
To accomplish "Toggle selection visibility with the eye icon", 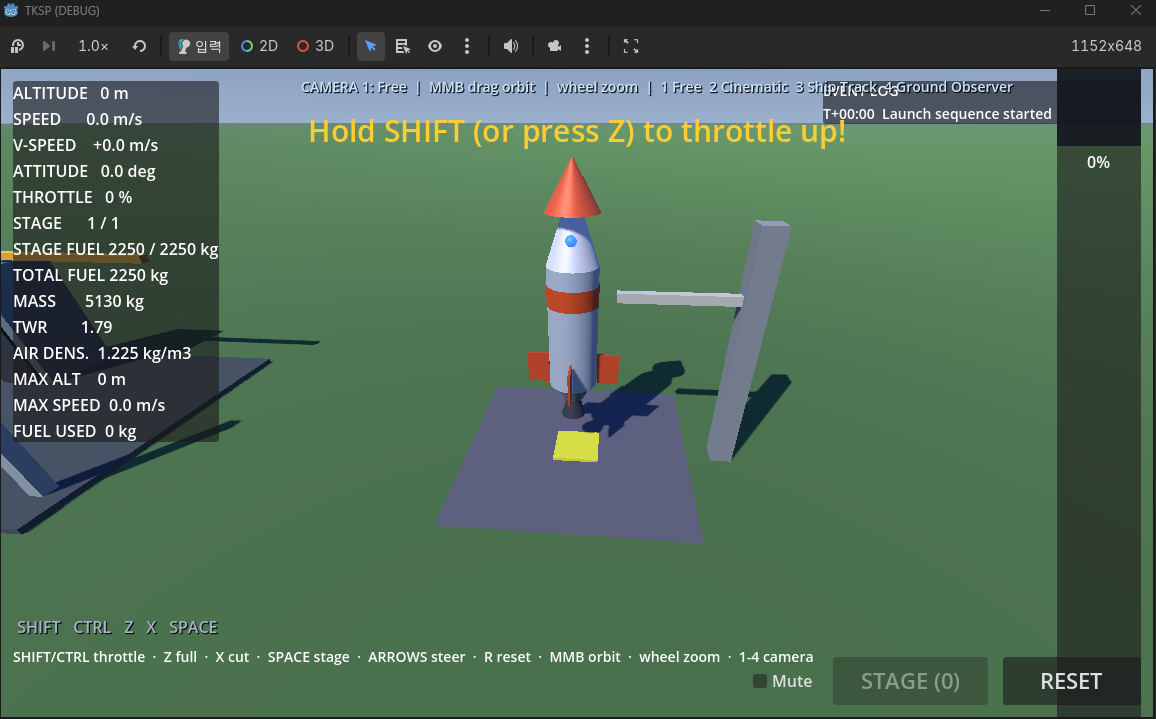I will point(435,46).
